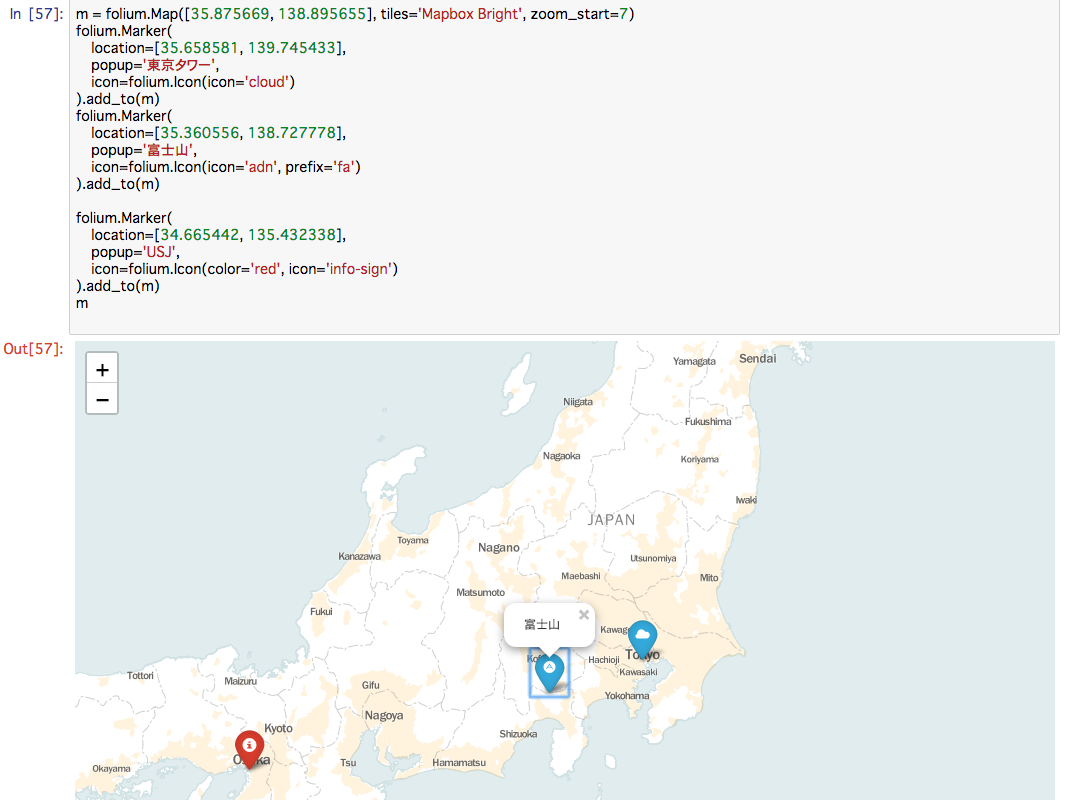The height and width of the screenshot is (800, 1074).
Task: Click the 富士山 popup bubble text
Action: click(x=540, y=624)
